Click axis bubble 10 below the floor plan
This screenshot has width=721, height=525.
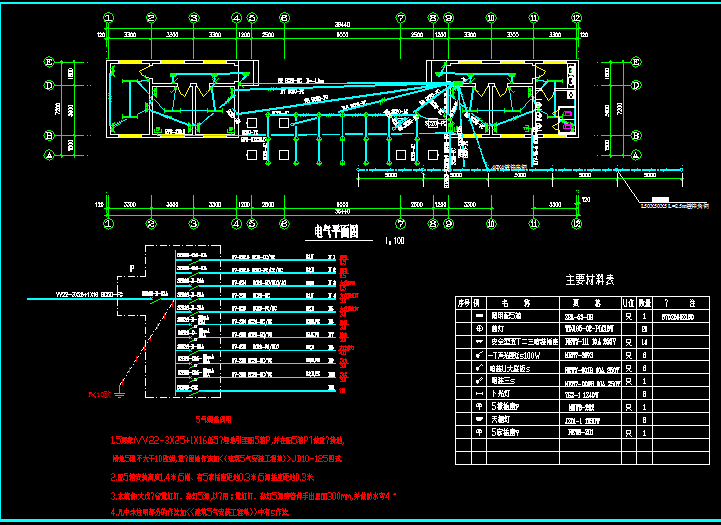tap(491, 224)
